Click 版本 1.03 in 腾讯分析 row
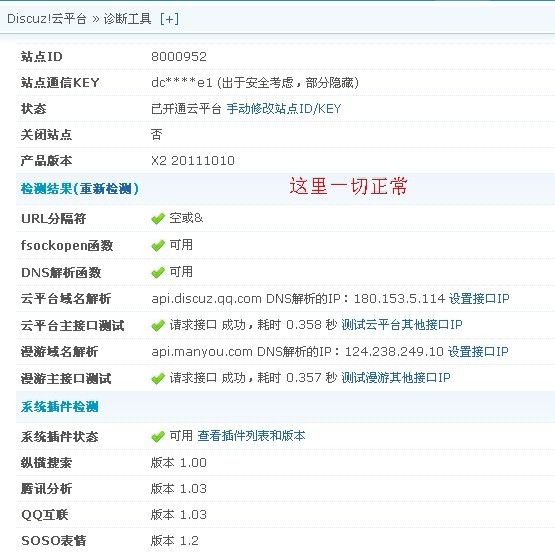The height and width of the screenshot is (557, 555). (x=178, y=488)
